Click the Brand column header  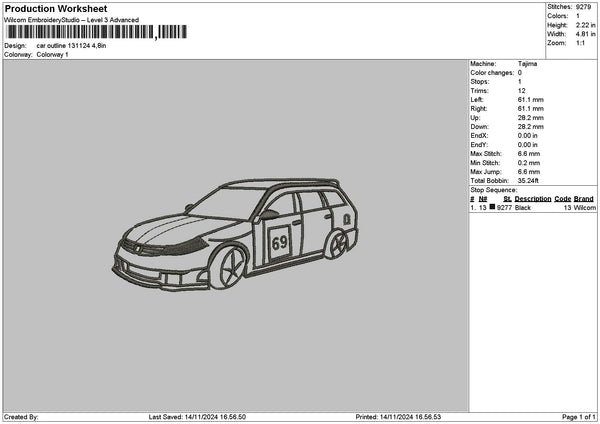tap(585, 199)
